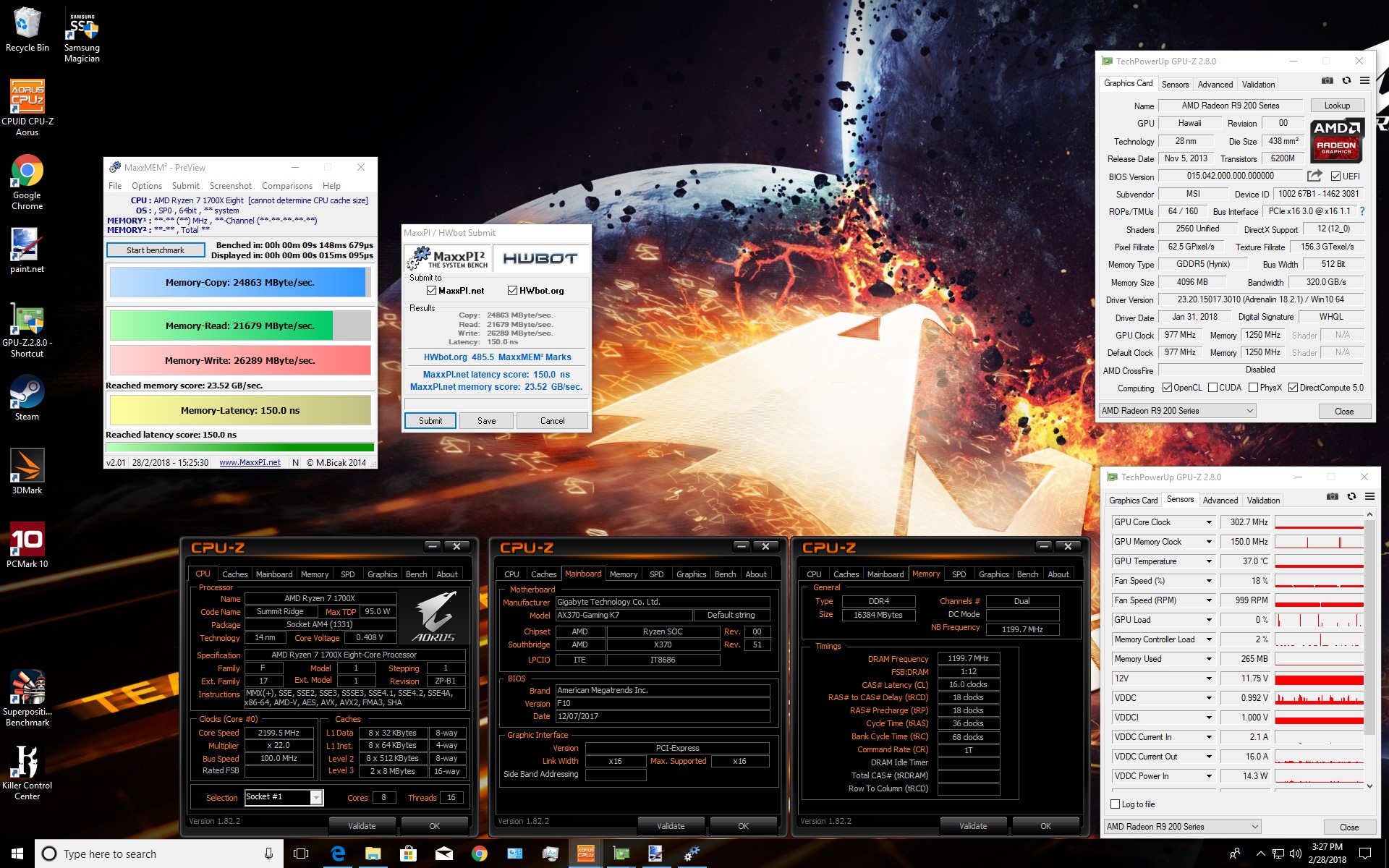Open the GPU selector dropdown in GPU-Z Sensors
The image size is (1389, 868).
(1182, 827)
